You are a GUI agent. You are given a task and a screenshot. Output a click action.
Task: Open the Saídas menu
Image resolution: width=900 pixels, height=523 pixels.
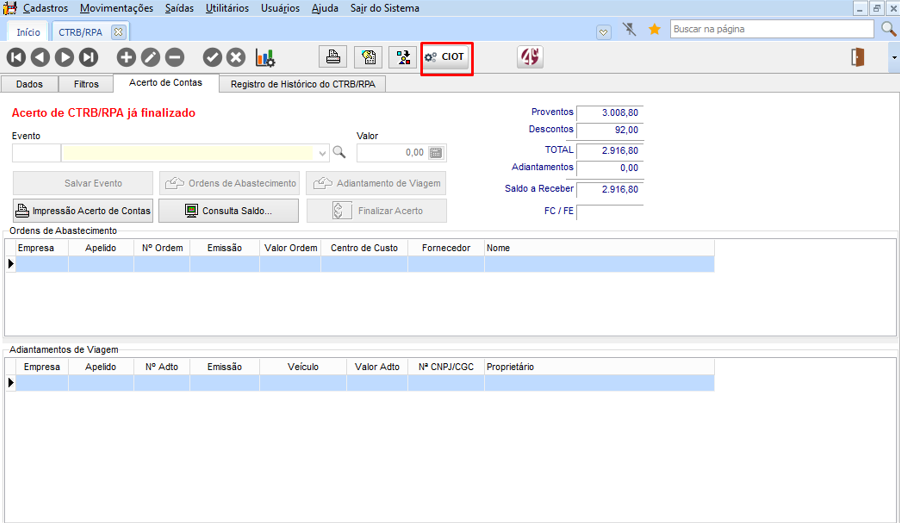coord(179,8)
